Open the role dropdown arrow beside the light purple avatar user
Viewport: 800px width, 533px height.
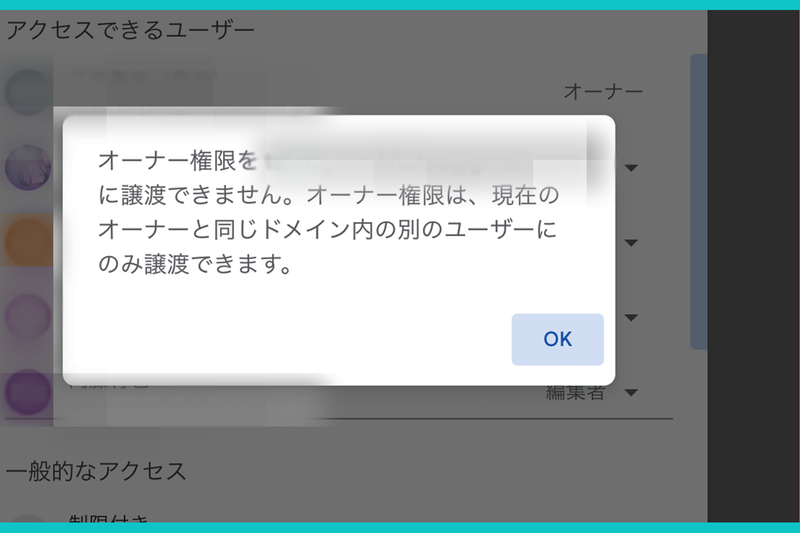point(631,318)
